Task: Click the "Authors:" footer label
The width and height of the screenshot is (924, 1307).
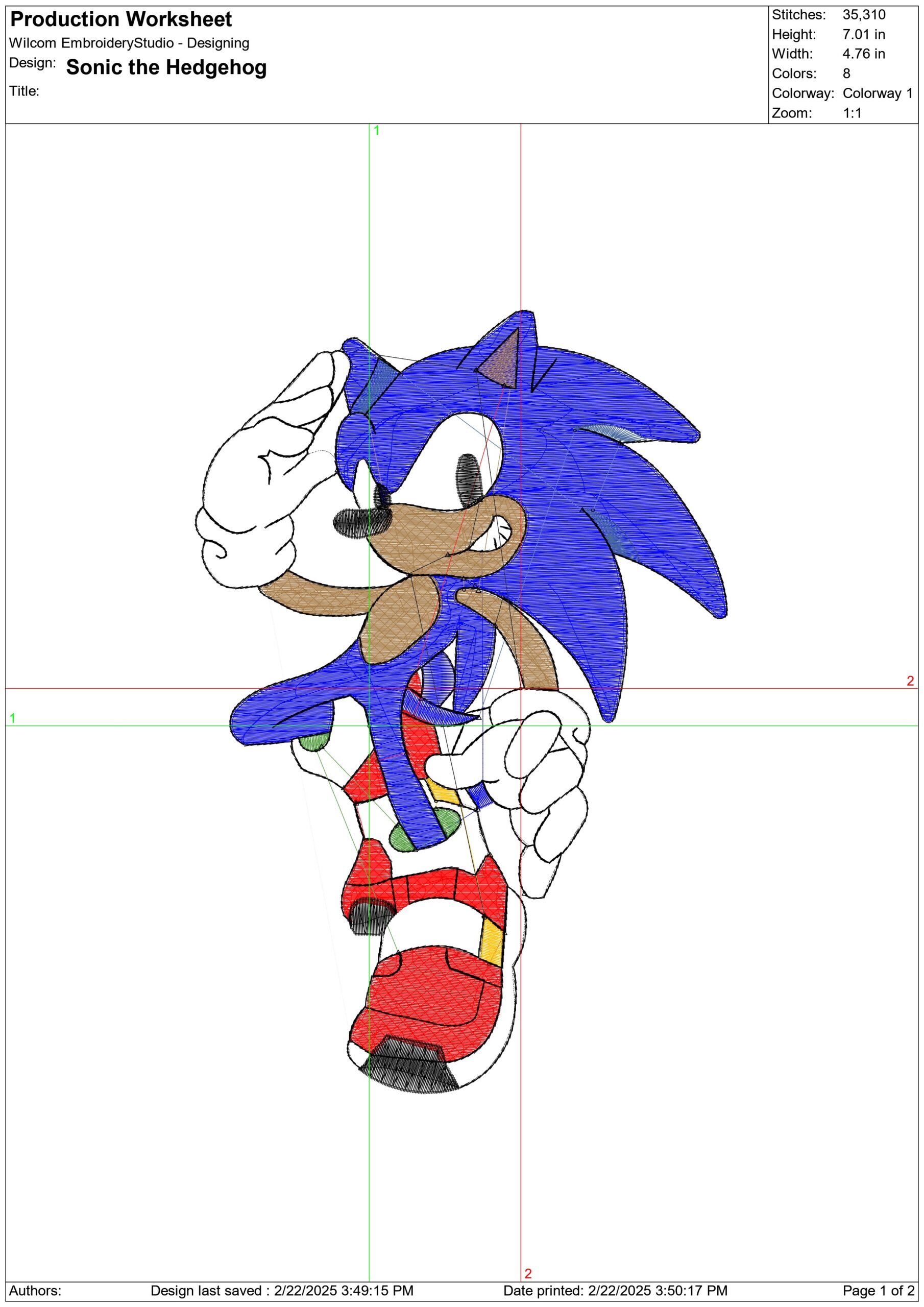Action: (35, 1291)
